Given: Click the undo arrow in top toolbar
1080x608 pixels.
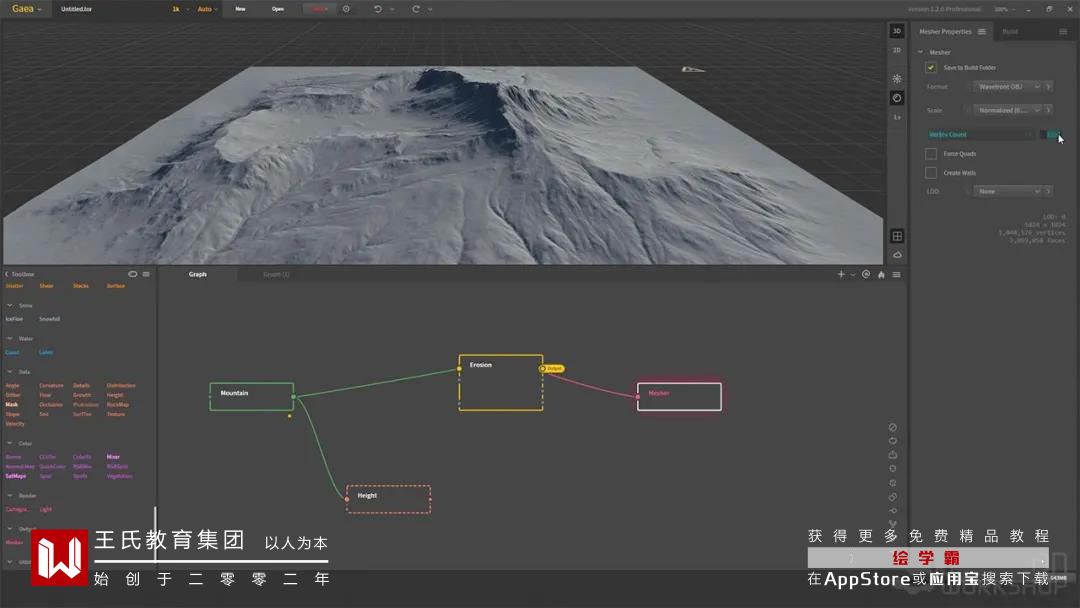Looking at the screenshot, I should [377, 9].
